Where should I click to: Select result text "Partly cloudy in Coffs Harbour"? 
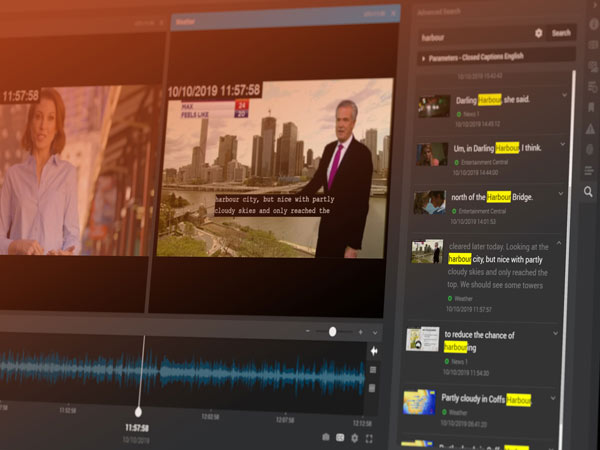click(486, 399)
